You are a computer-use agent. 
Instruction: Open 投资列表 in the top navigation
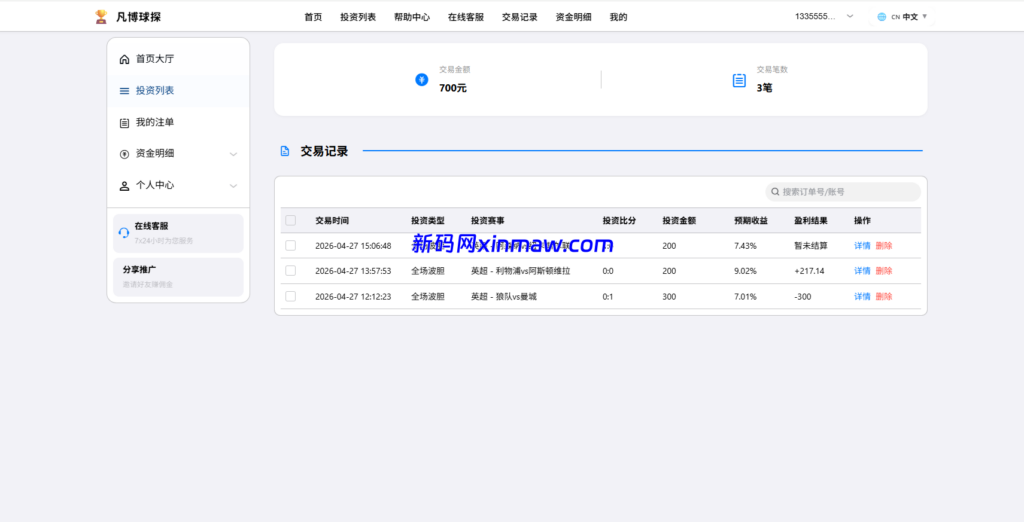tap(358, 18)
